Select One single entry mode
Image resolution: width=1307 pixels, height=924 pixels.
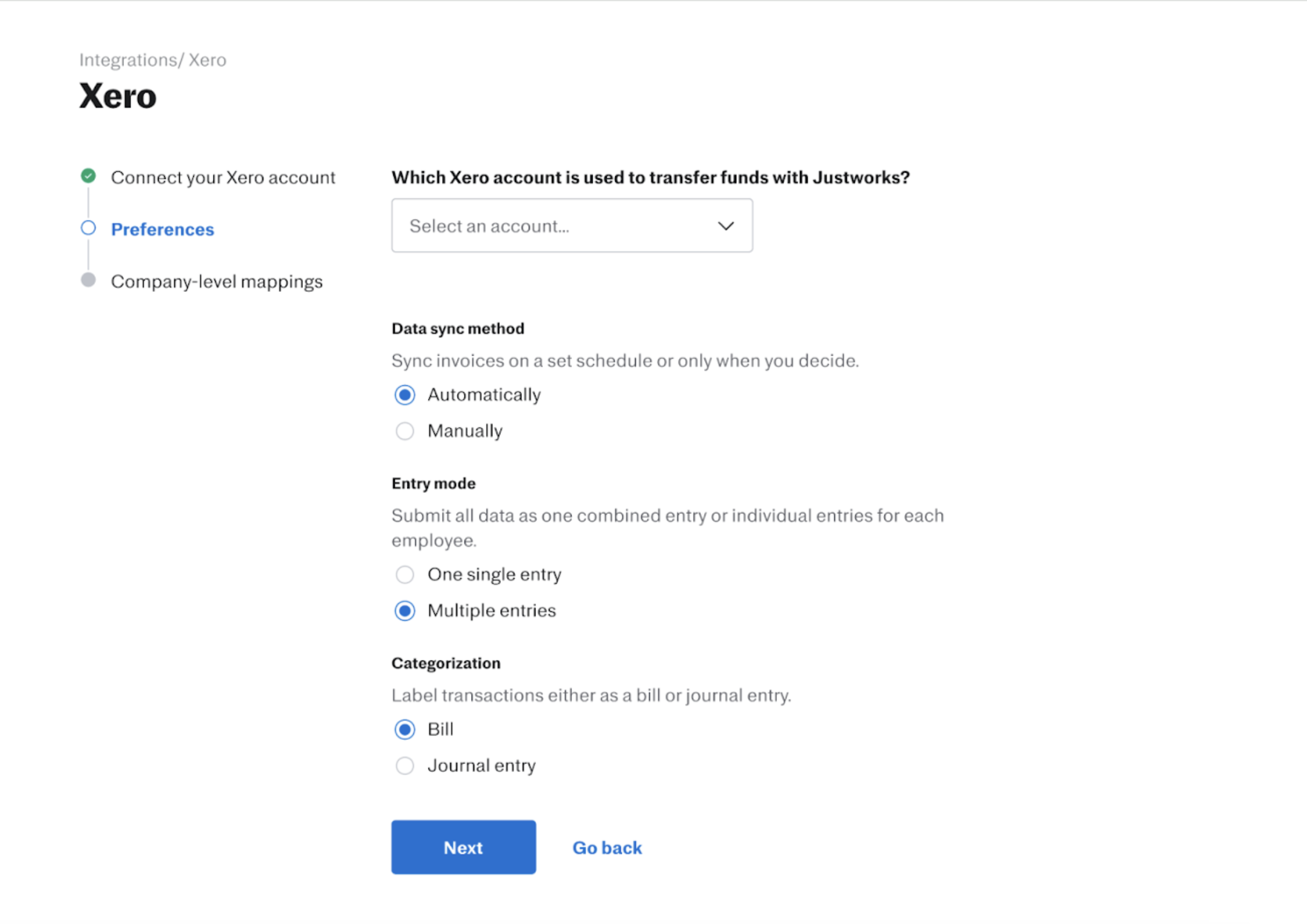(x=405, y=574)
